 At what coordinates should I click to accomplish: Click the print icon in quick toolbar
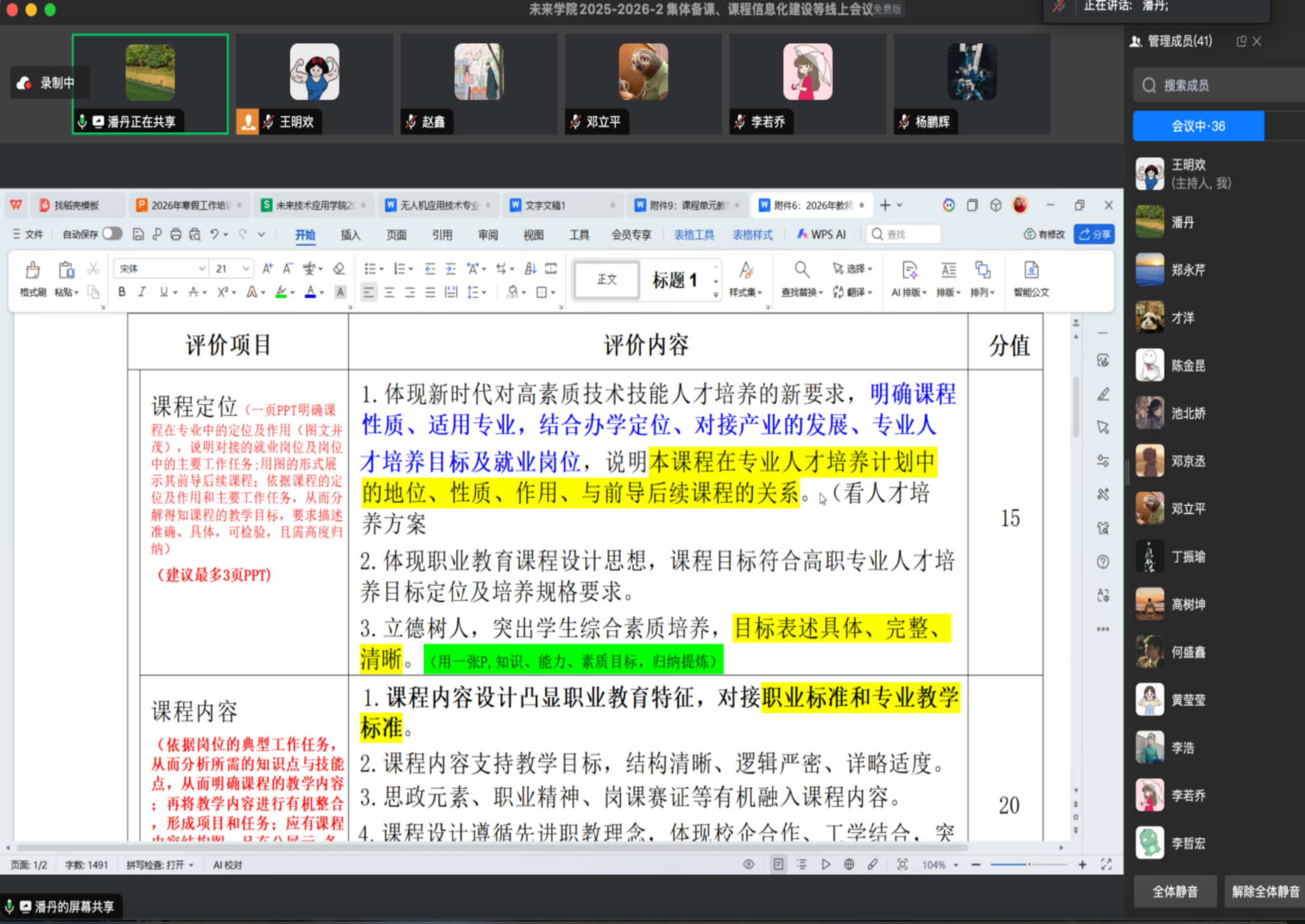pyautogui.click(x=176, y=235)
